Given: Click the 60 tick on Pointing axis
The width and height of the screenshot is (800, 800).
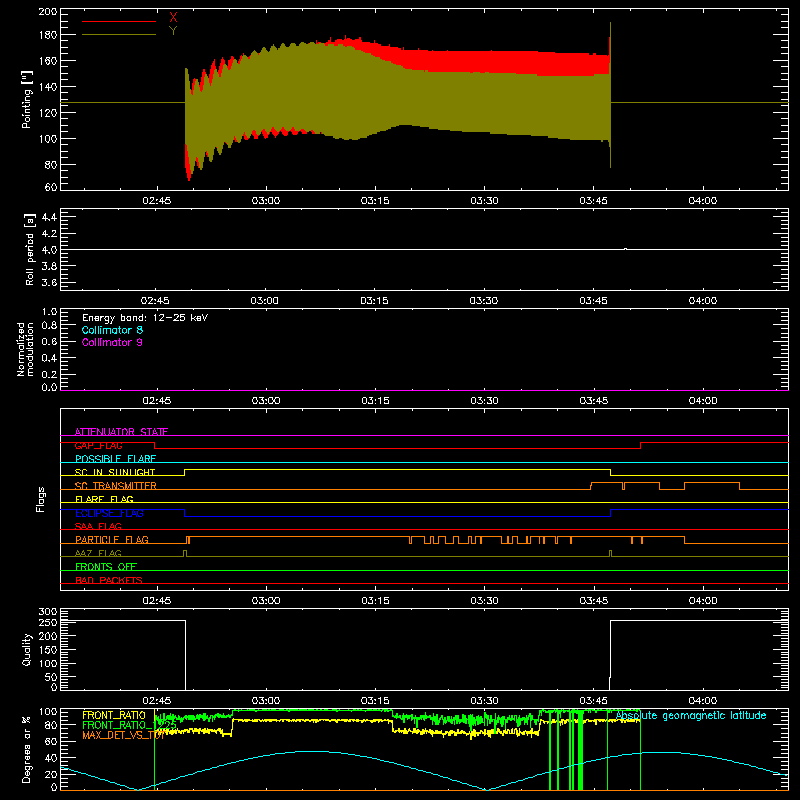Looking at the screenshot, I should tap(51, 187).
